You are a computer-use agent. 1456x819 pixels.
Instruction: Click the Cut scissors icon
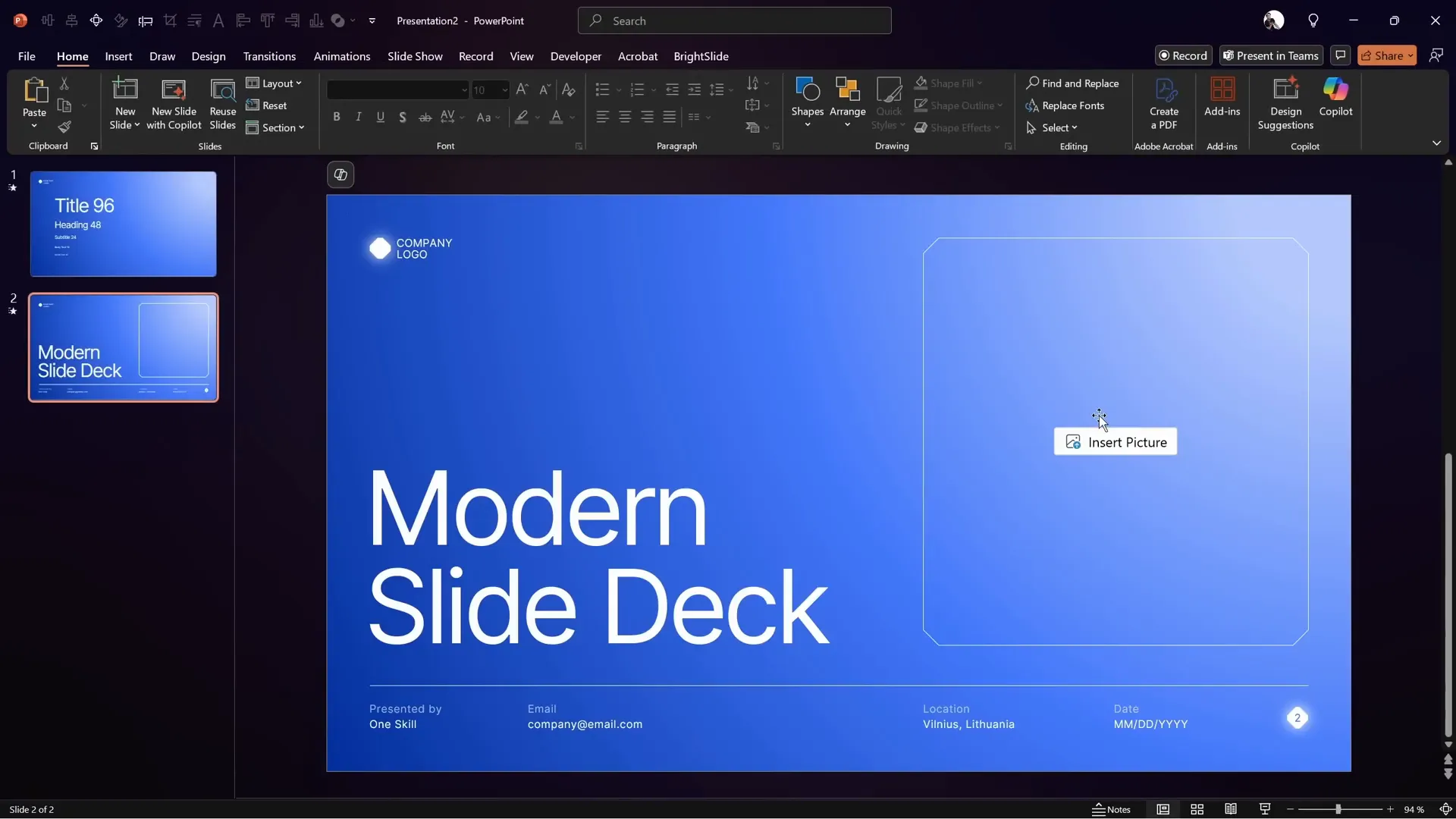pyautogui.click(x=64, y=83)
